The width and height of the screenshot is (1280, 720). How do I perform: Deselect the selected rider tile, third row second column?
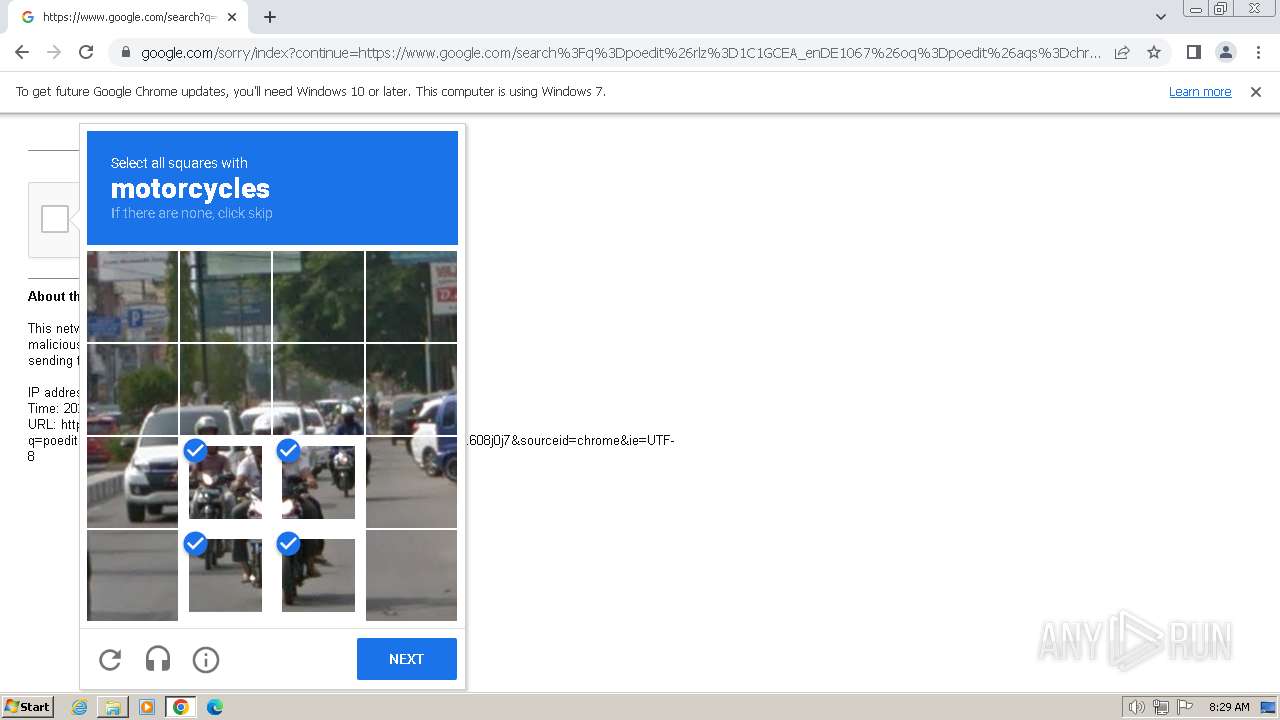point(225,482)
